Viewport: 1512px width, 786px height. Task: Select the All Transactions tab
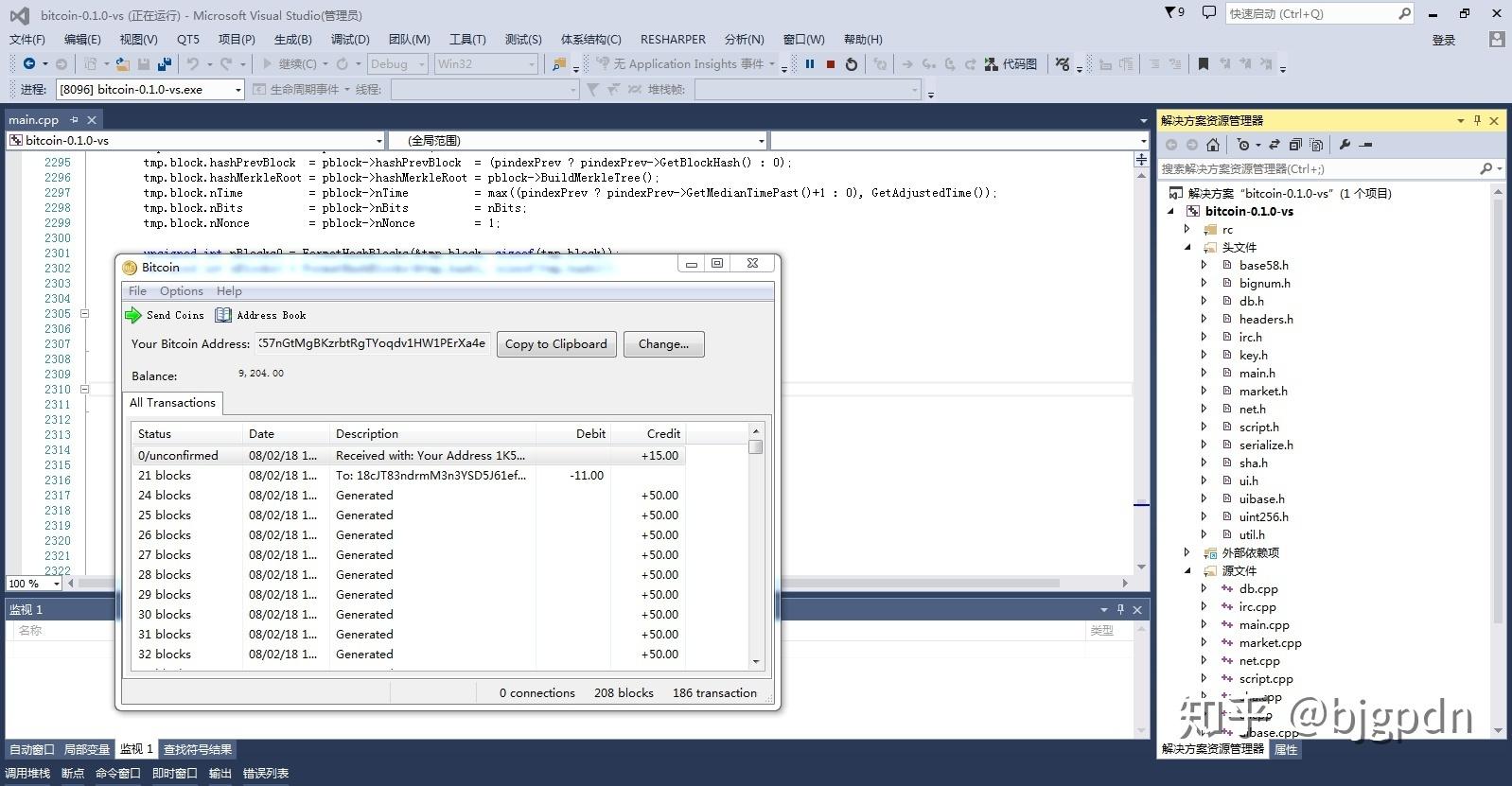coord(172,402)
